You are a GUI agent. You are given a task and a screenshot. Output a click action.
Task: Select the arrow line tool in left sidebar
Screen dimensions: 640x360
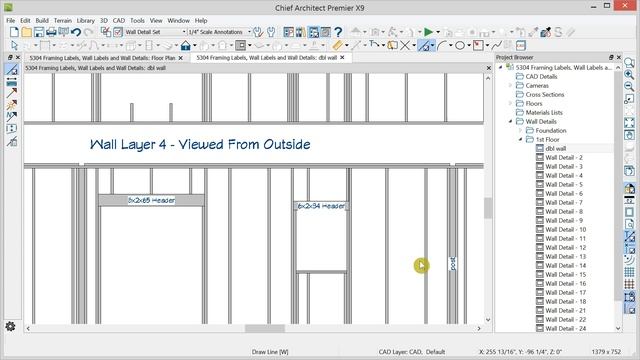click(x=12, y=93)
